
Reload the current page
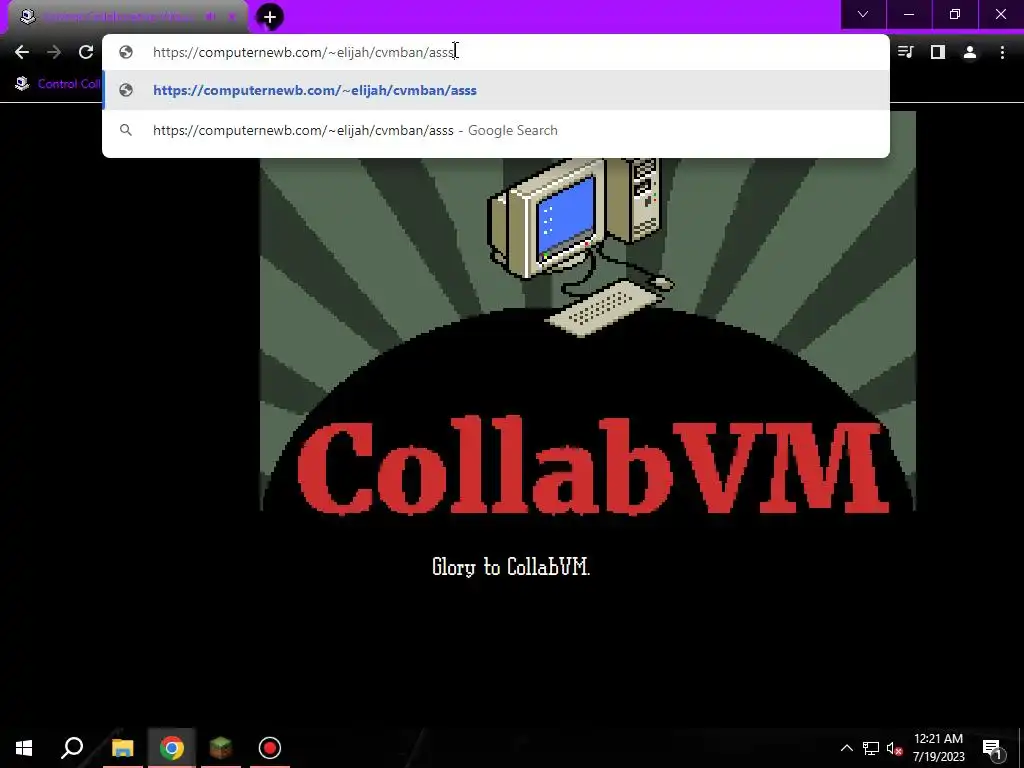coord(86,52)
